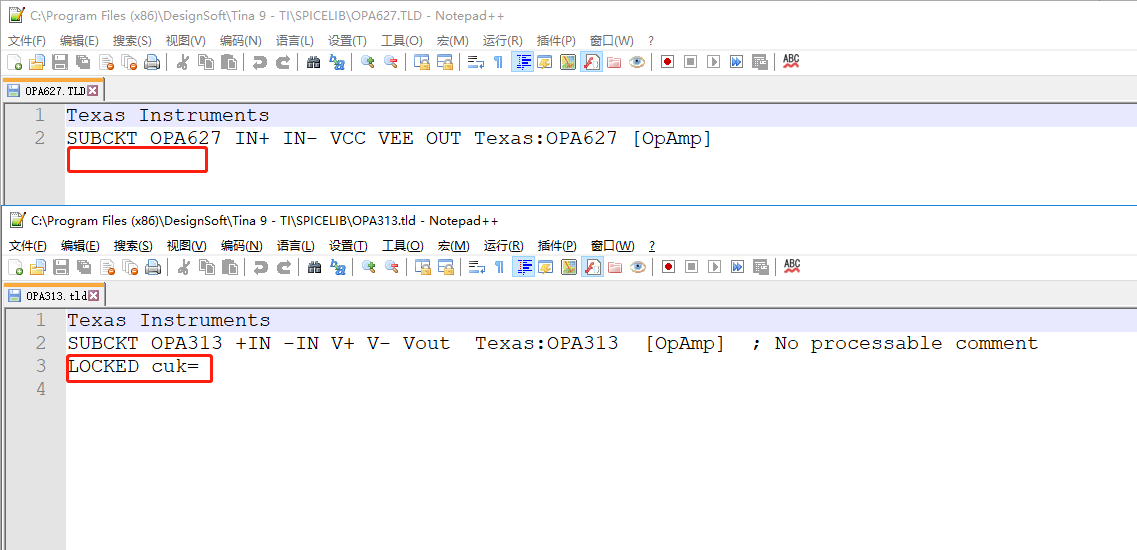Viewport: 1137px width, 550px height.
Task: Click Copy icon in OPA313 window
Action: 207,267
